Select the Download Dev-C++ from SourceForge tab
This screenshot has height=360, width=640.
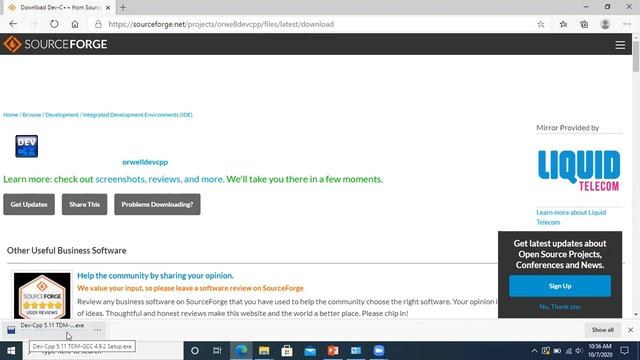click(x=57, y=7)
